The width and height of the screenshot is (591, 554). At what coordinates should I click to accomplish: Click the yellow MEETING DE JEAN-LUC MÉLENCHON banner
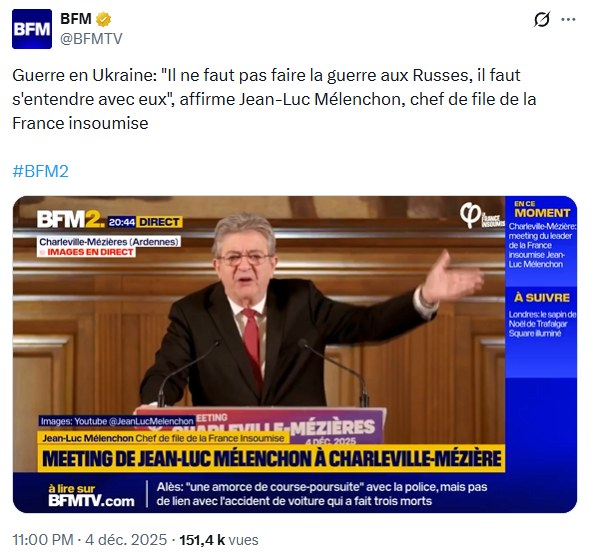[271, 459]
